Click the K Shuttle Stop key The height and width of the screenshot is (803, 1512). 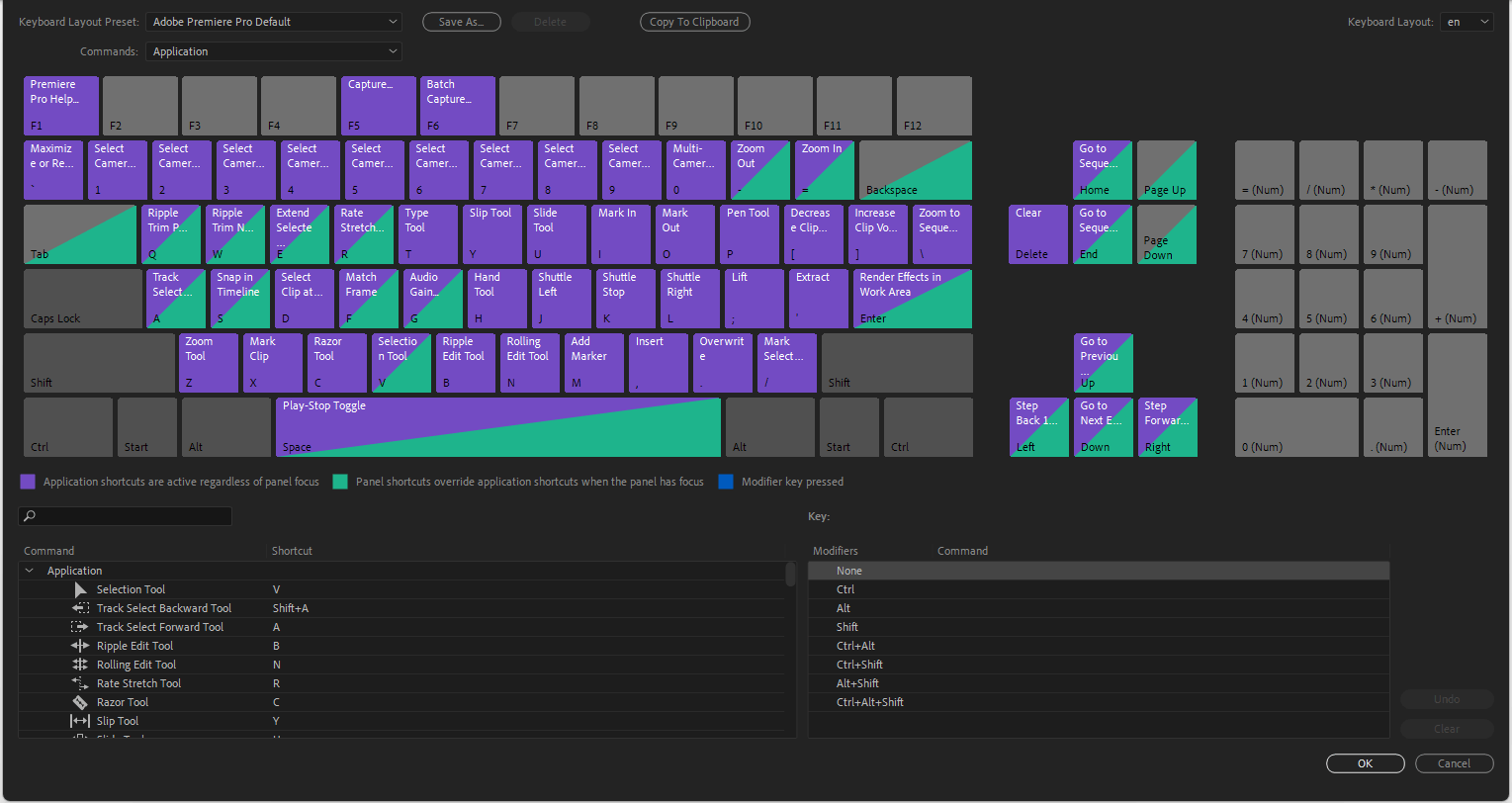click(x=627, y=299)
